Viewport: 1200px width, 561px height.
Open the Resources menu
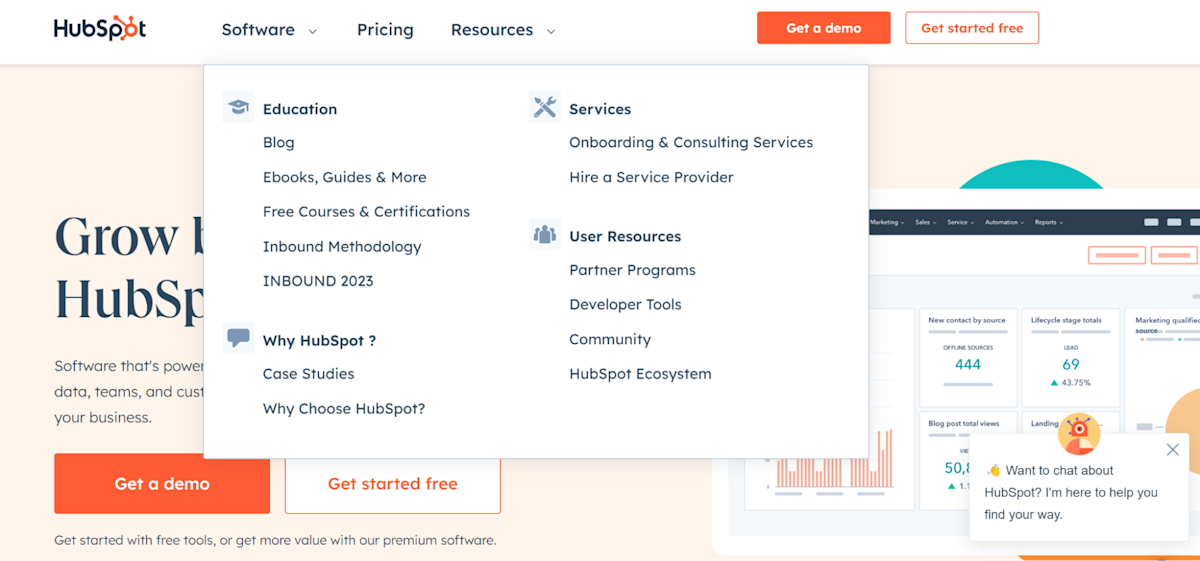coord(492,30)
